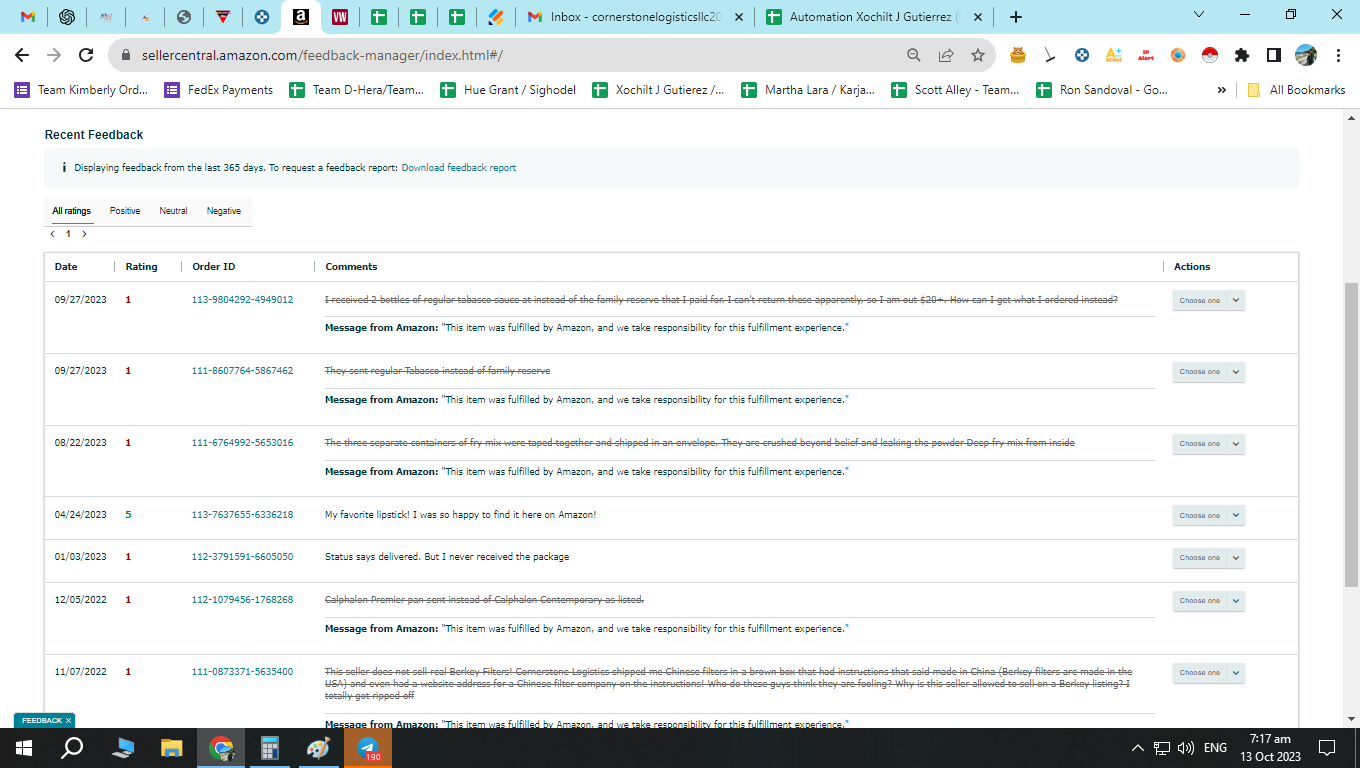Open action dropdown for order 111-0873371-5635400
Viewport: 1360px width, 768px height.
click(x=1208, y=673)
